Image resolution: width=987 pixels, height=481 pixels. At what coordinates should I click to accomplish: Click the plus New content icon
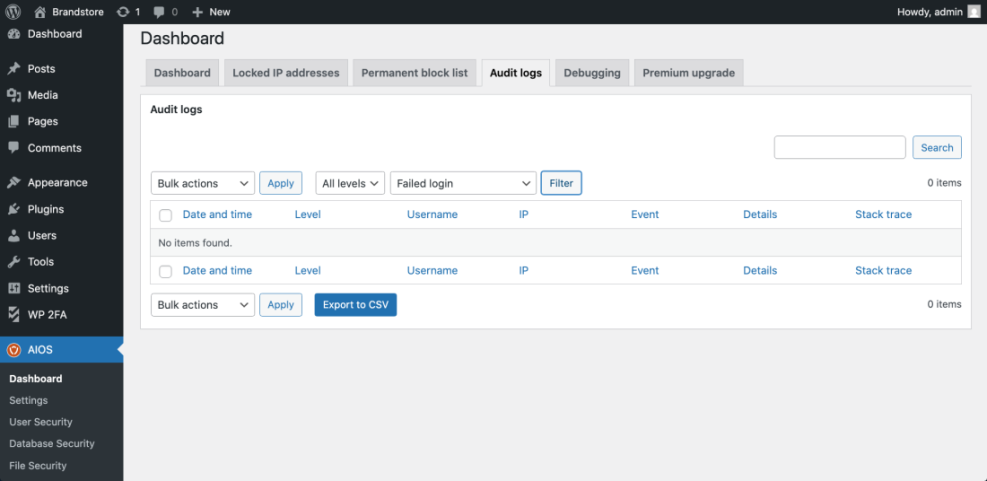coord(197,11)
